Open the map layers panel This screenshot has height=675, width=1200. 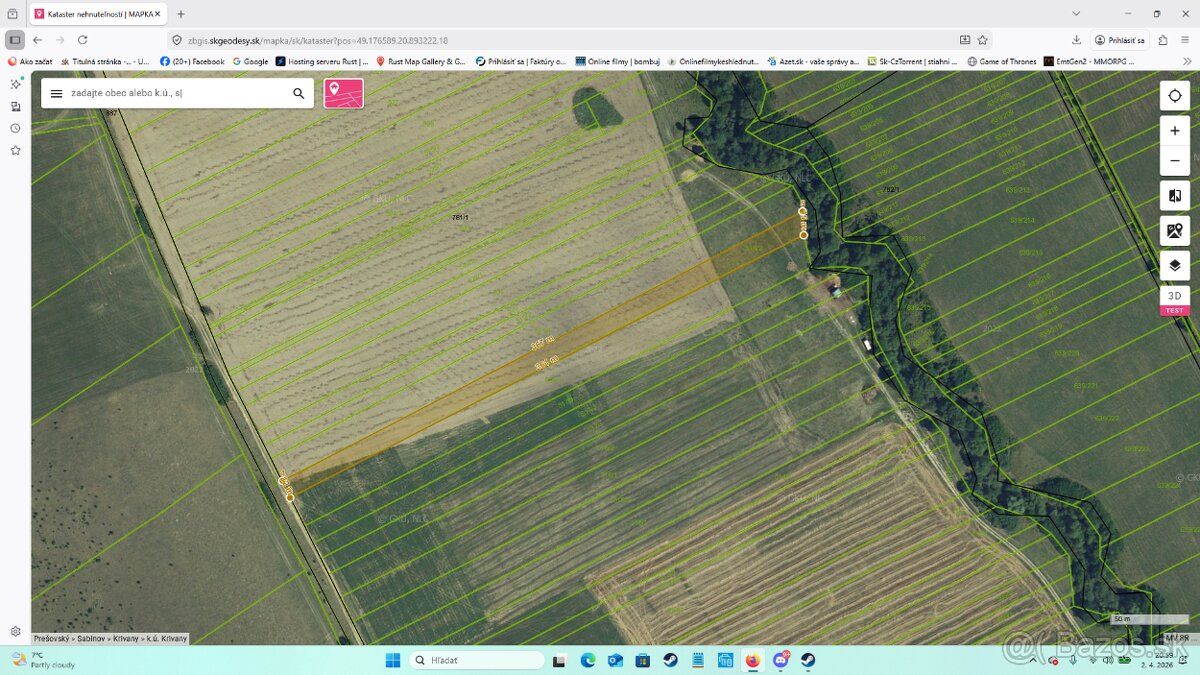(1175, 266)
